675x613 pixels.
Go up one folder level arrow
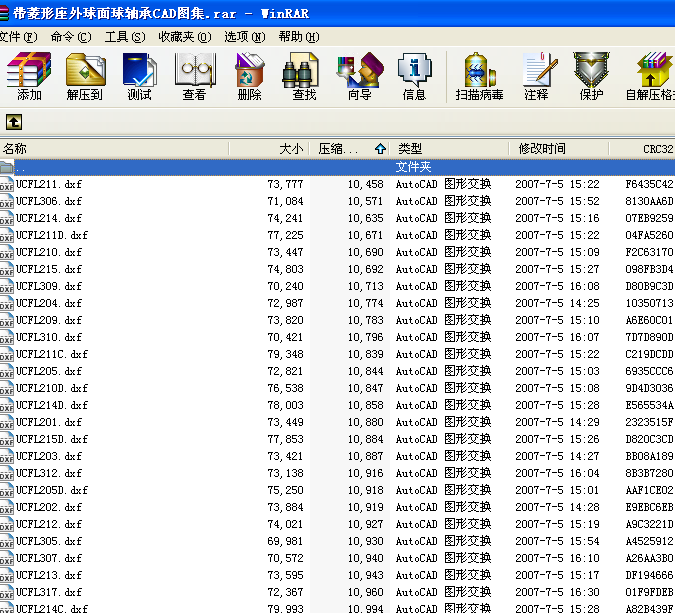click(14, 122)
